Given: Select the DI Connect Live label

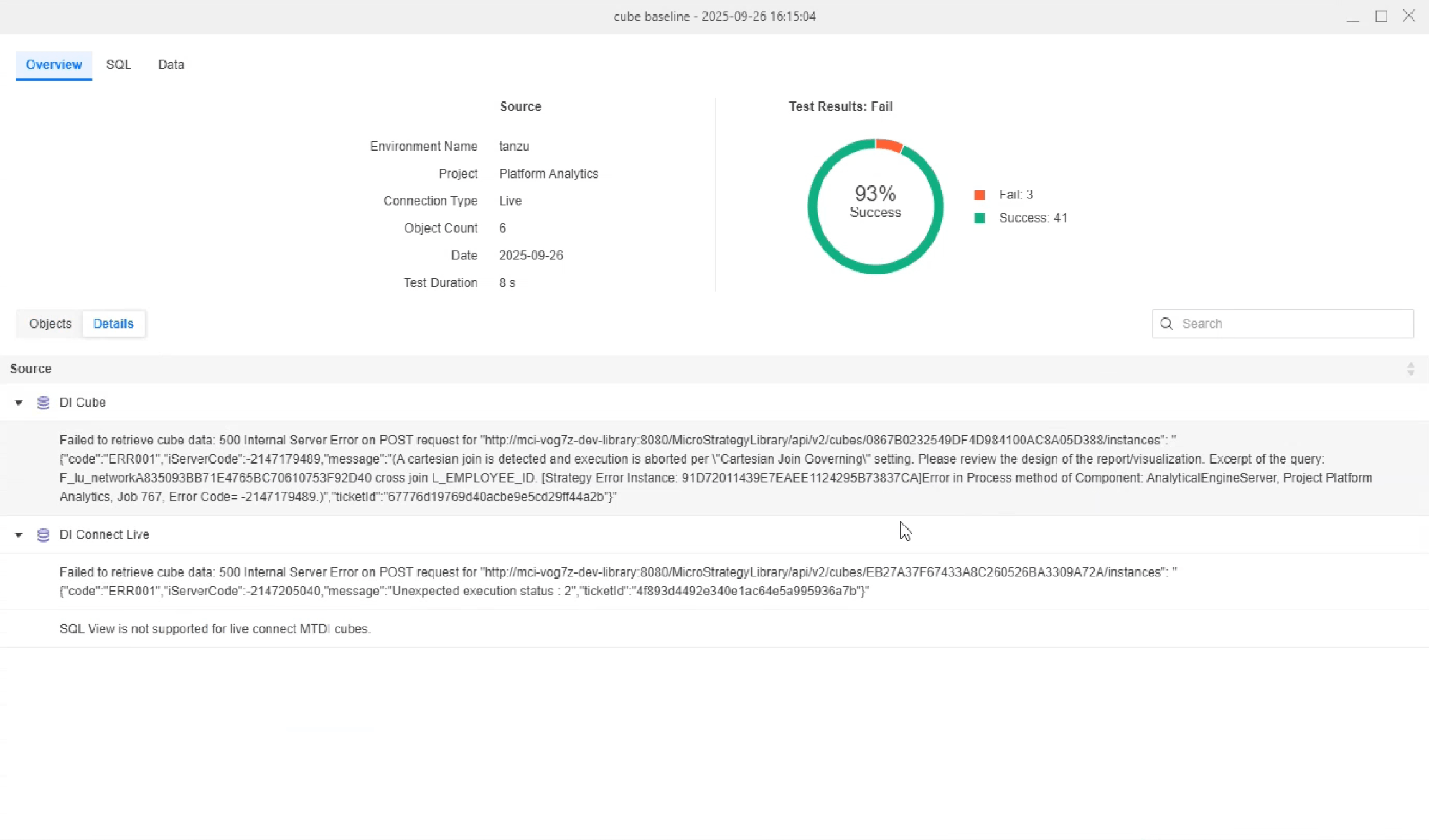Looking at the screenshot, I should click(x=104, y=535).
